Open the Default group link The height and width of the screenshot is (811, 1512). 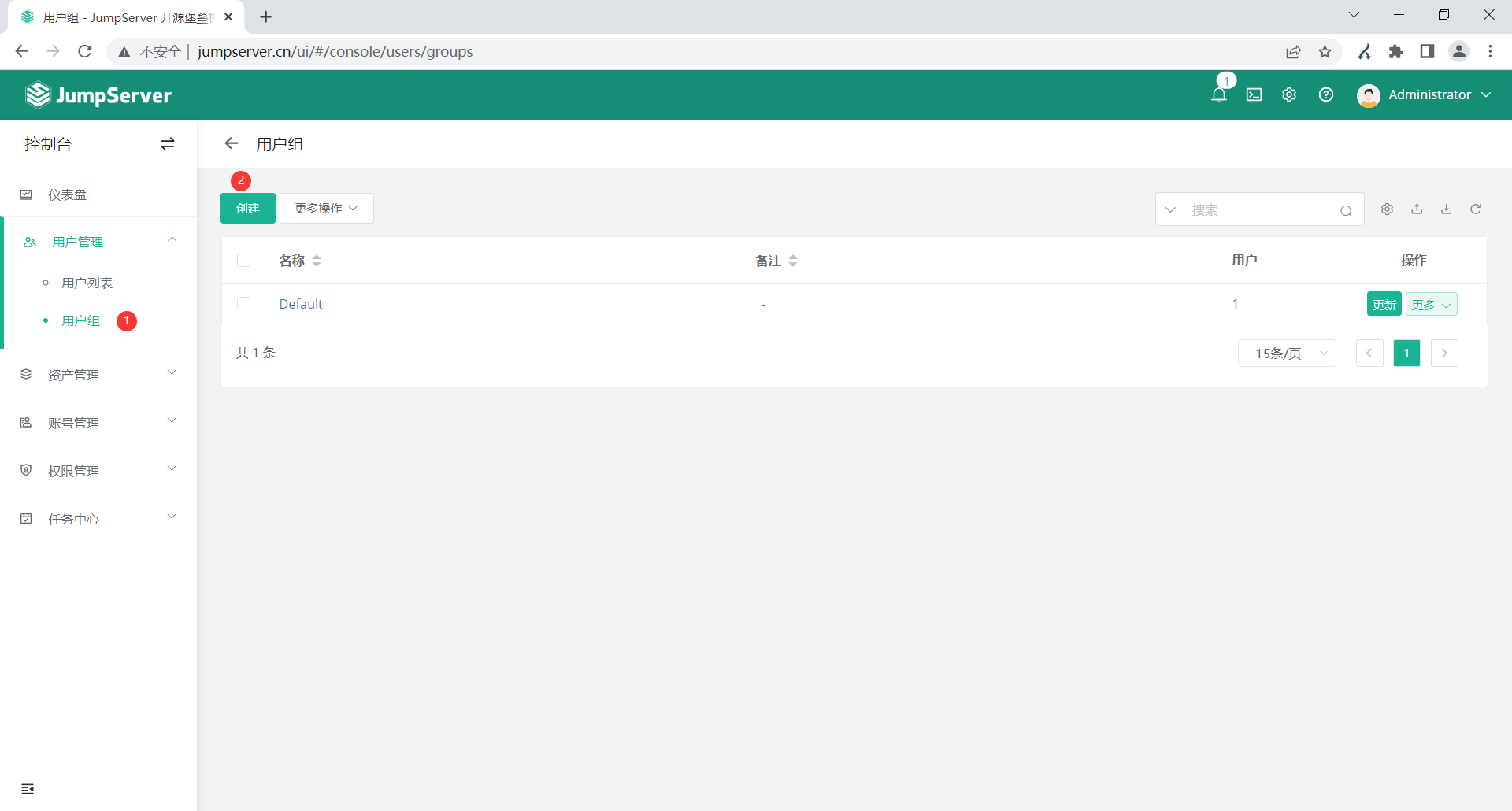(301, 304)
